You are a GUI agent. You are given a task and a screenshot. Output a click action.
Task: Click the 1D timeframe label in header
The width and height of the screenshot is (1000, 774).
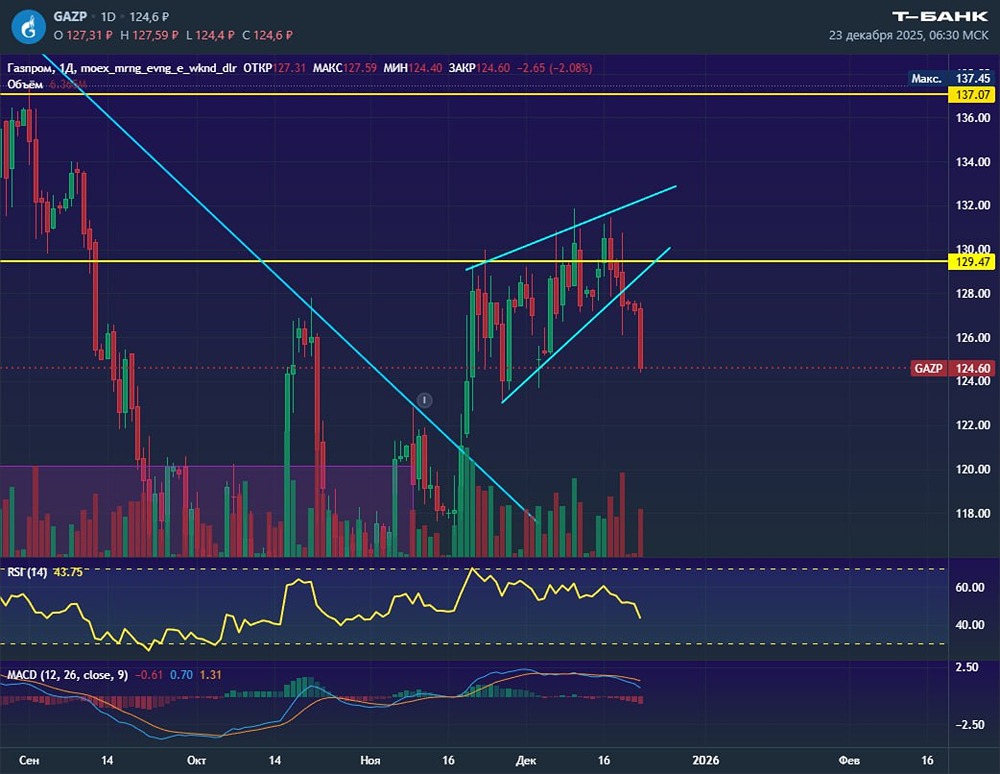coord(108,17)
